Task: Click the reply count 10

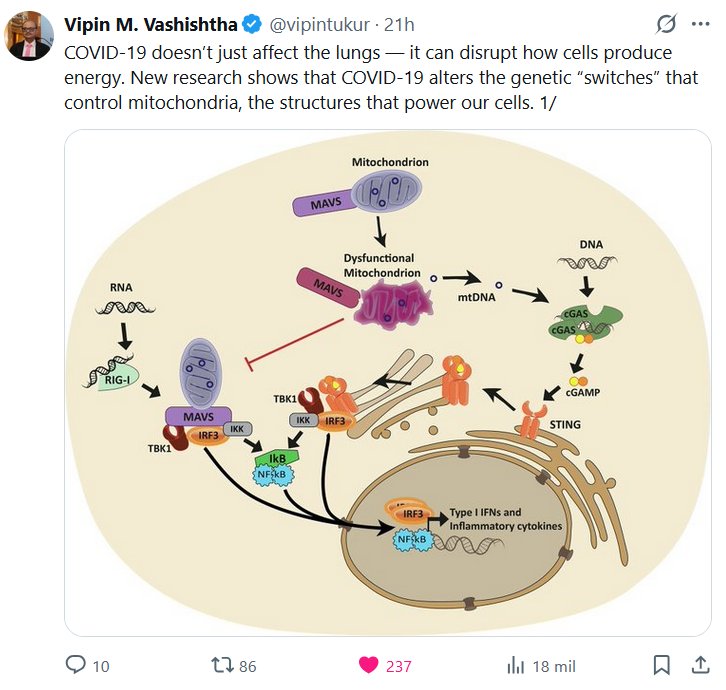Action: tap(101, 666)
